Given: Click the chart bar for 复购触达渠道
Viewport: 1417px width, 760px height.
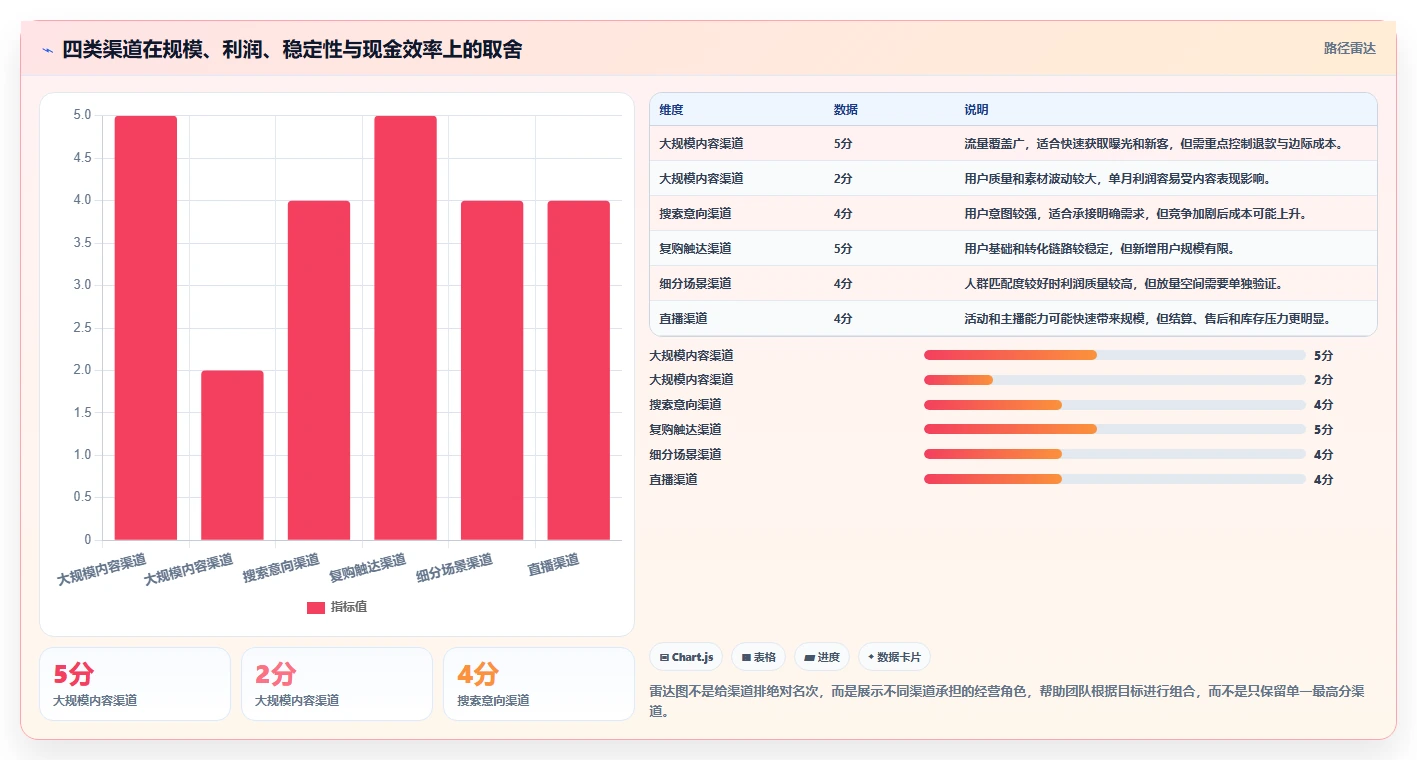Looking at the screenshot, I should 405,328.
